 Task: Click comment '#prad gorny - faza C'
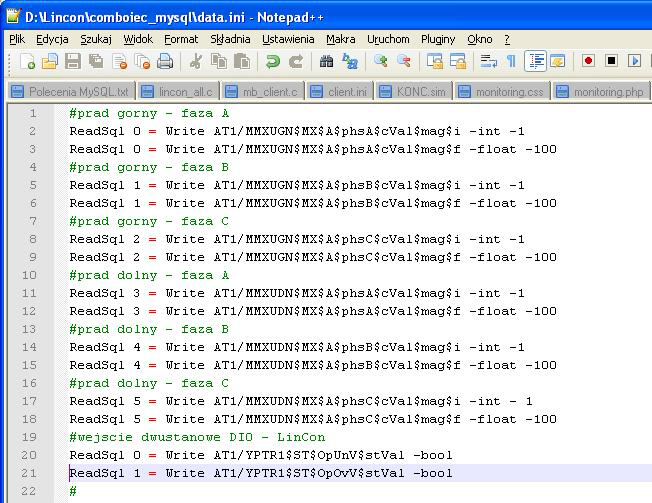click(149, 221)
